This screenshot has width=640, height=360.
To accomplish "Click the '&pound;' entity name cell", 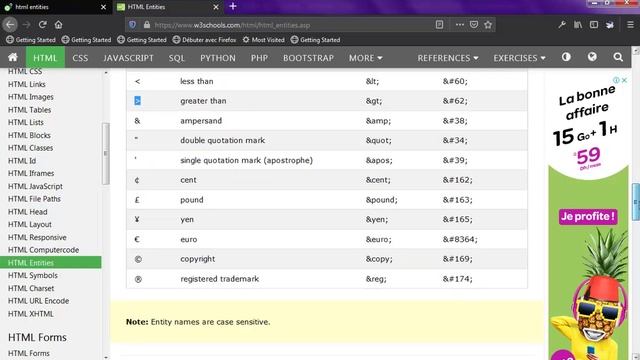I will pyautogui.click(x=382, y=200).
